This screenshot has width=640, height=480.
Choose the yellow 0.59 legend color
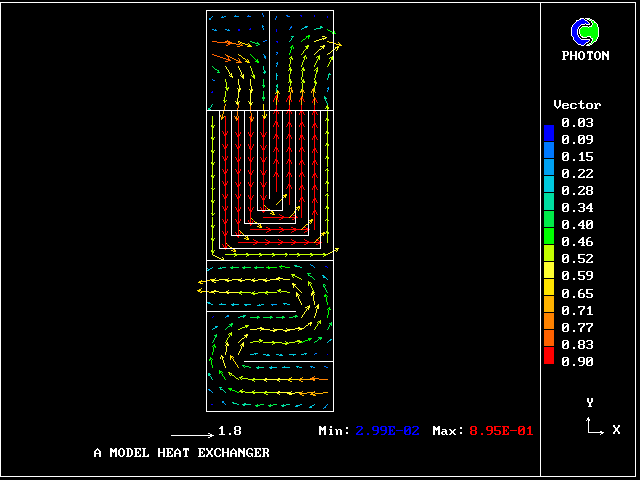[x=548, y=272]
